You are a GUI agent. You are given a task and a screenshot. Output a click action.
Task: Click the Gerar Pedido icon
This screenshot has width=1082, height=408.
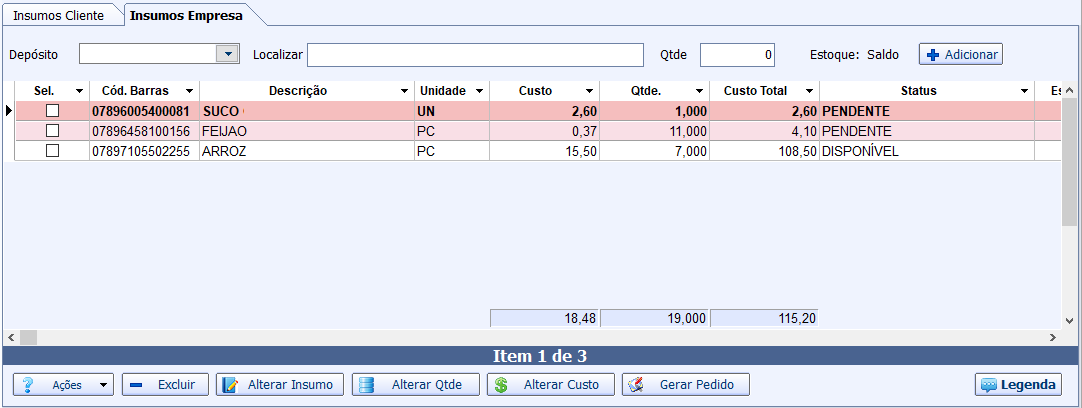point(636,385)
